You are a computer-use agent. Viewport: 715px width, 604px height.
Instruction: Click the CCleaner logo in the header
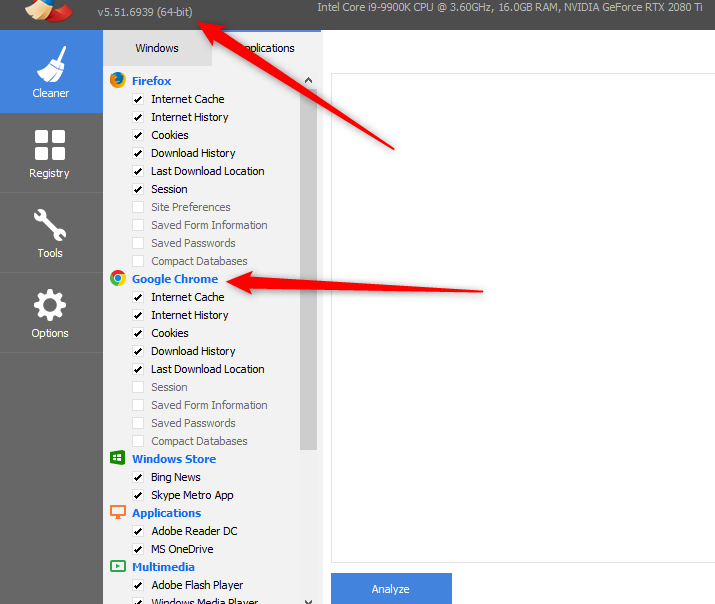(x=48, y=11)
